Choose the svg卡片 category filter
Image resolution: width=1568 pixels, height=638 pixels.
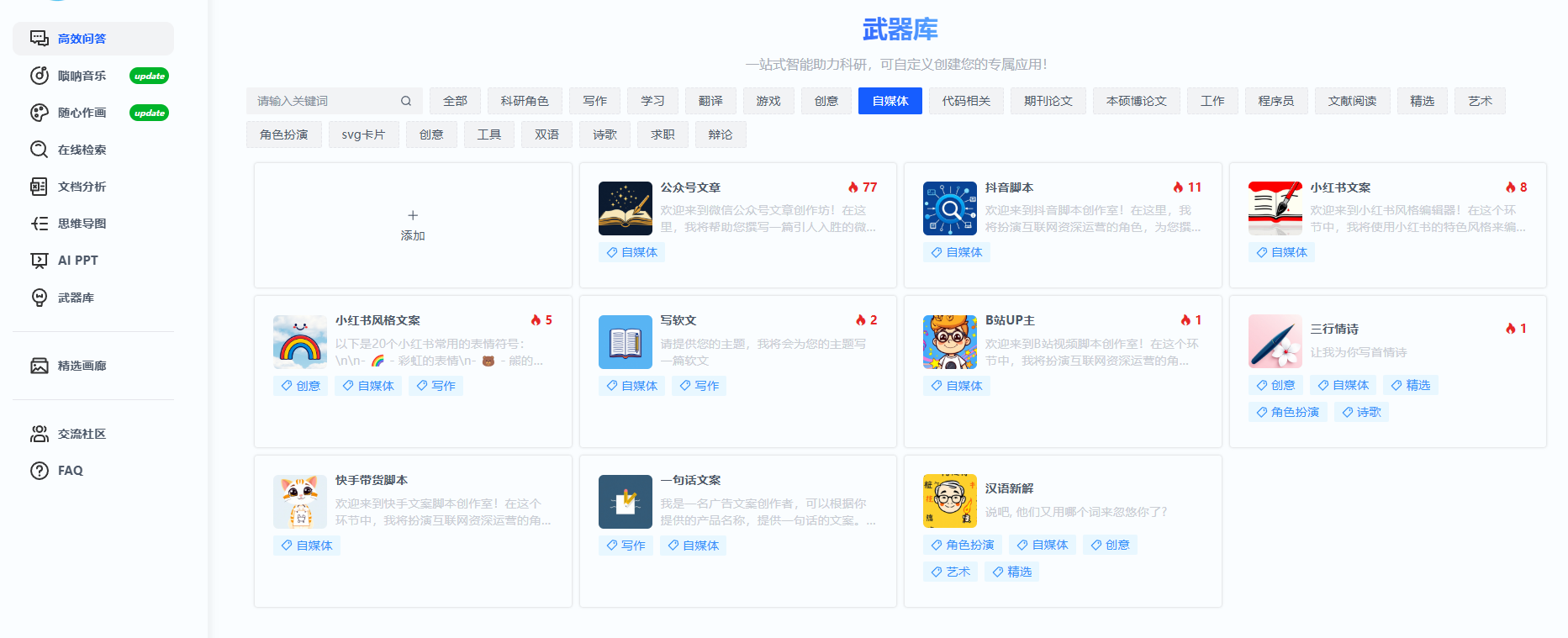363,134
